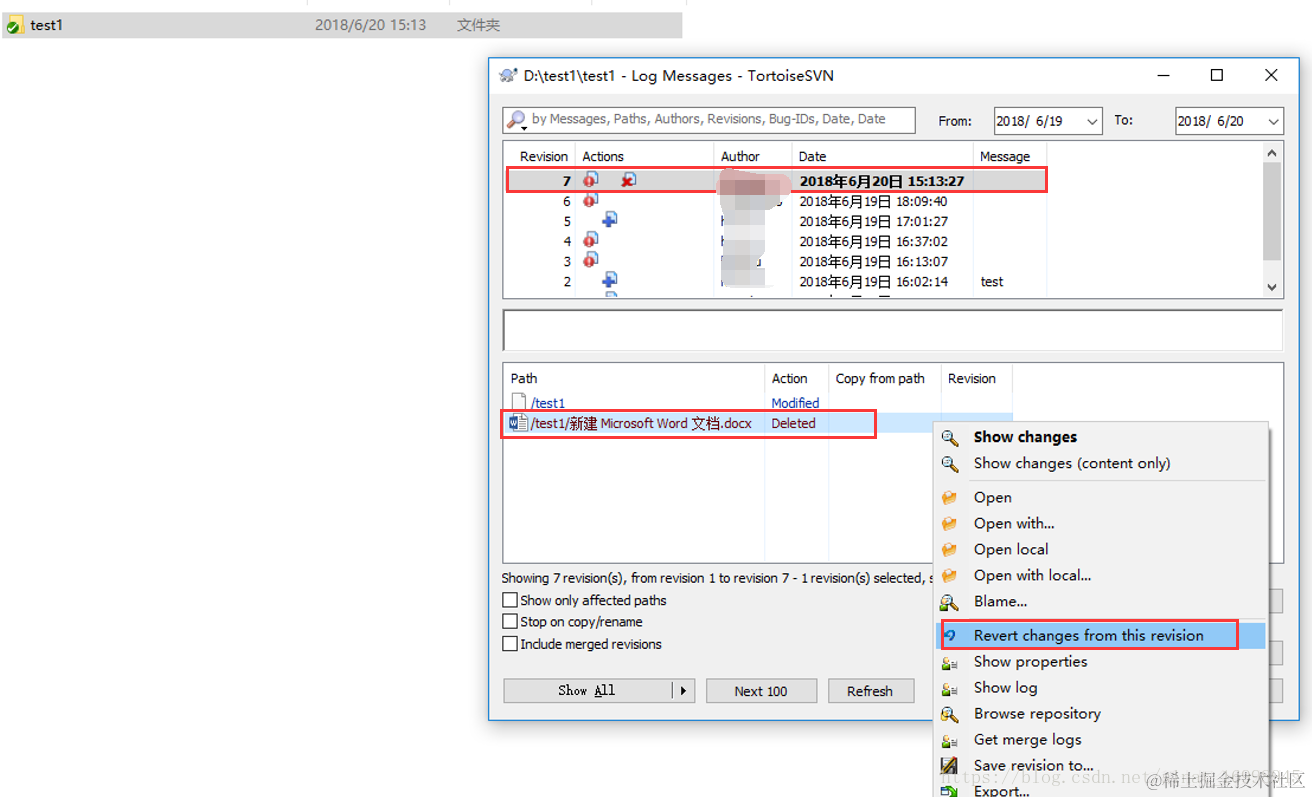The height and width of the screenshot is (797, 1312).
Task: Click the TortoiseSVN icon in the title bar
Action: [508, 76]
